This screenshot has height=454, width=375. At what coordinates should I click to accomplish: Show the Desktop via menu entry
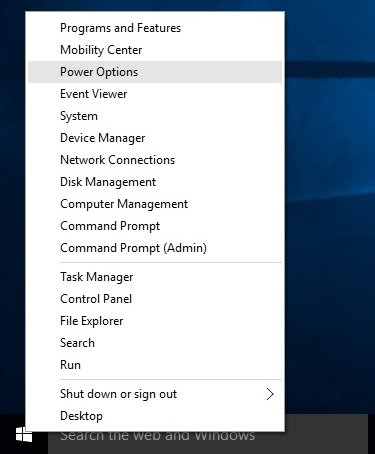coord(155,416)
